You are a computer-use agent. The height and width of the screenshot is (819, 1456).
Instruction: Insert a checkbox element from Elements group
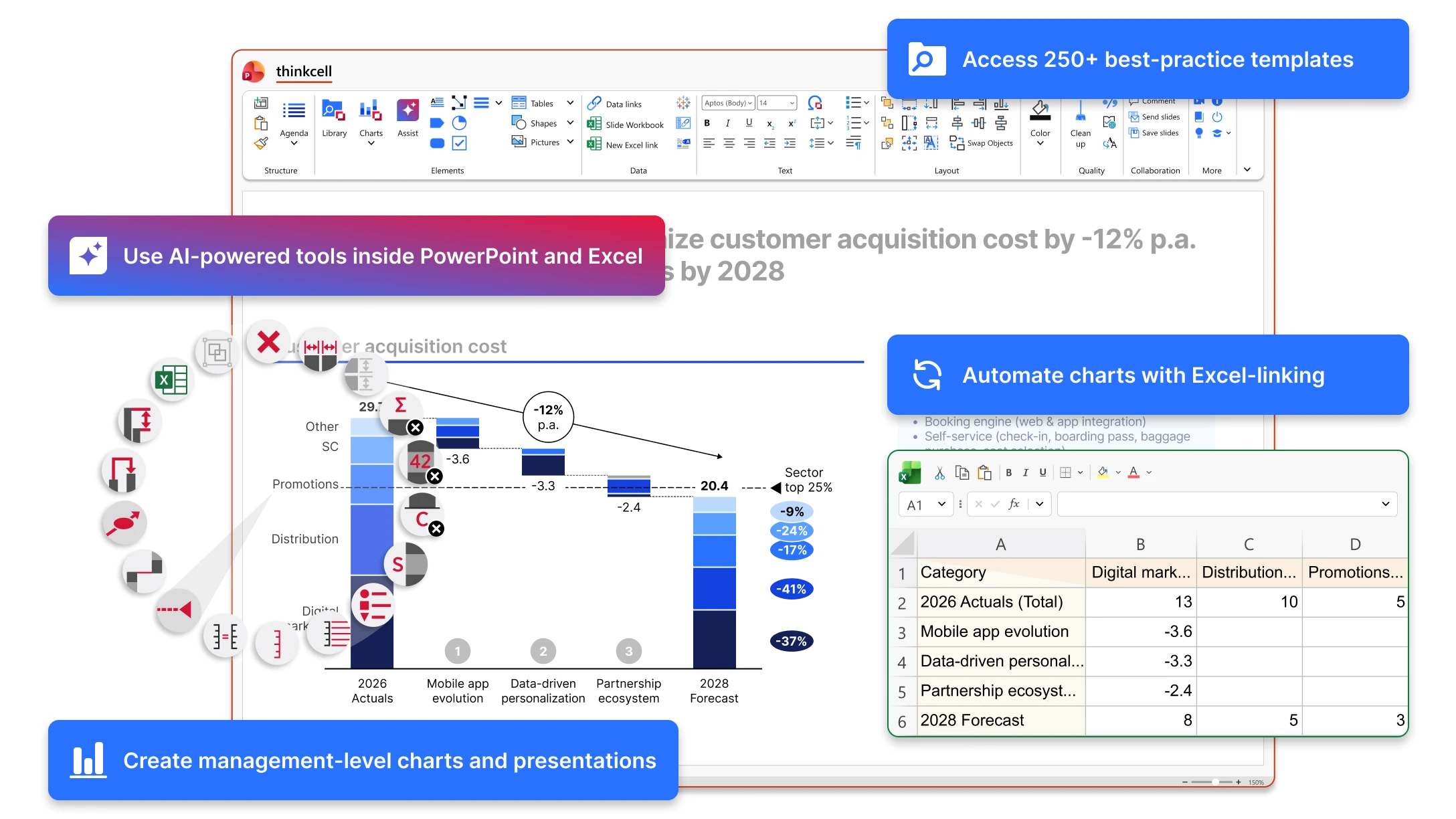click(459, 143)
